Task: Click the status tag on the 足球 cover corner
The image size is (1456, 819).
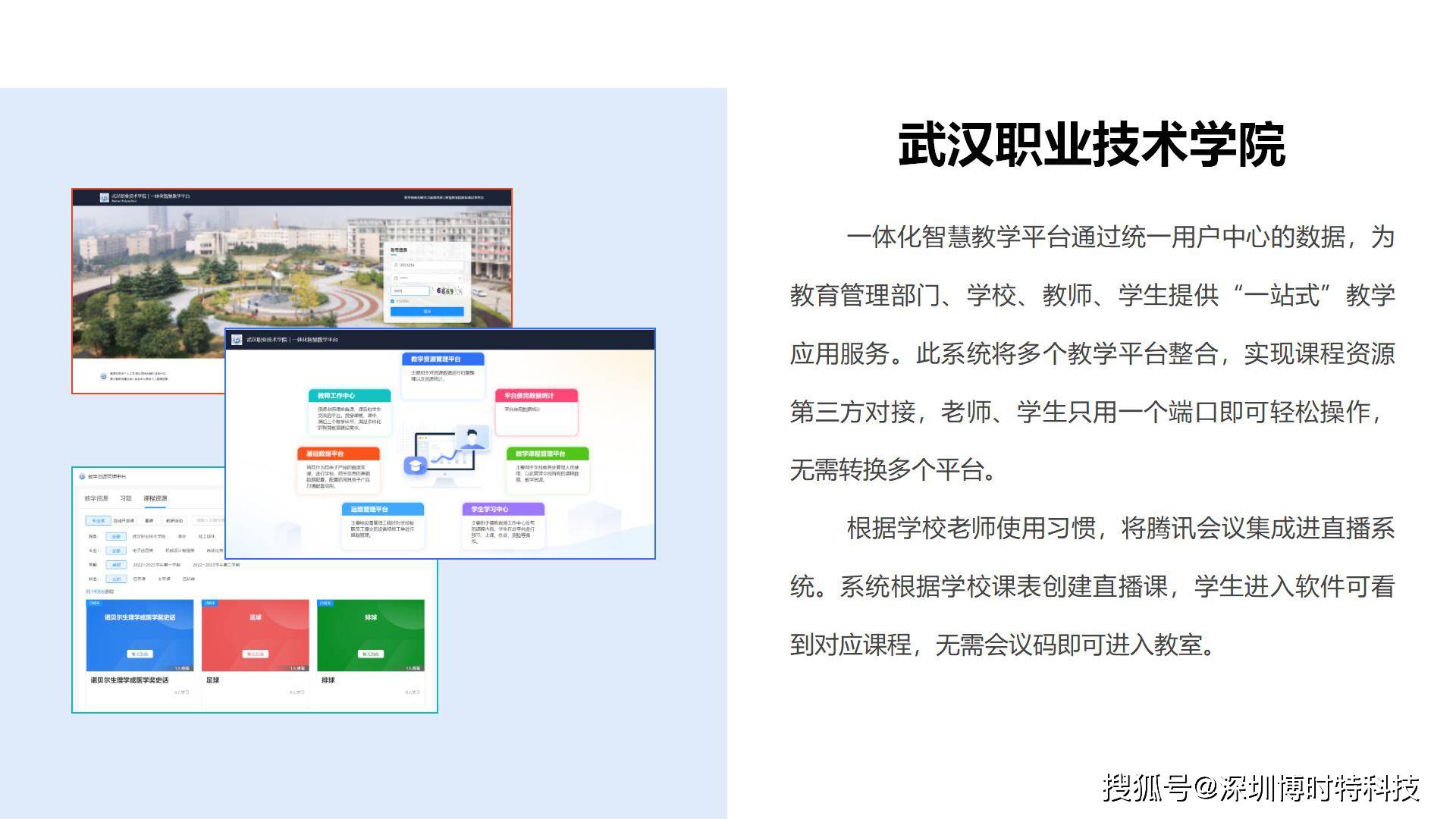Action: pos(209,604)
